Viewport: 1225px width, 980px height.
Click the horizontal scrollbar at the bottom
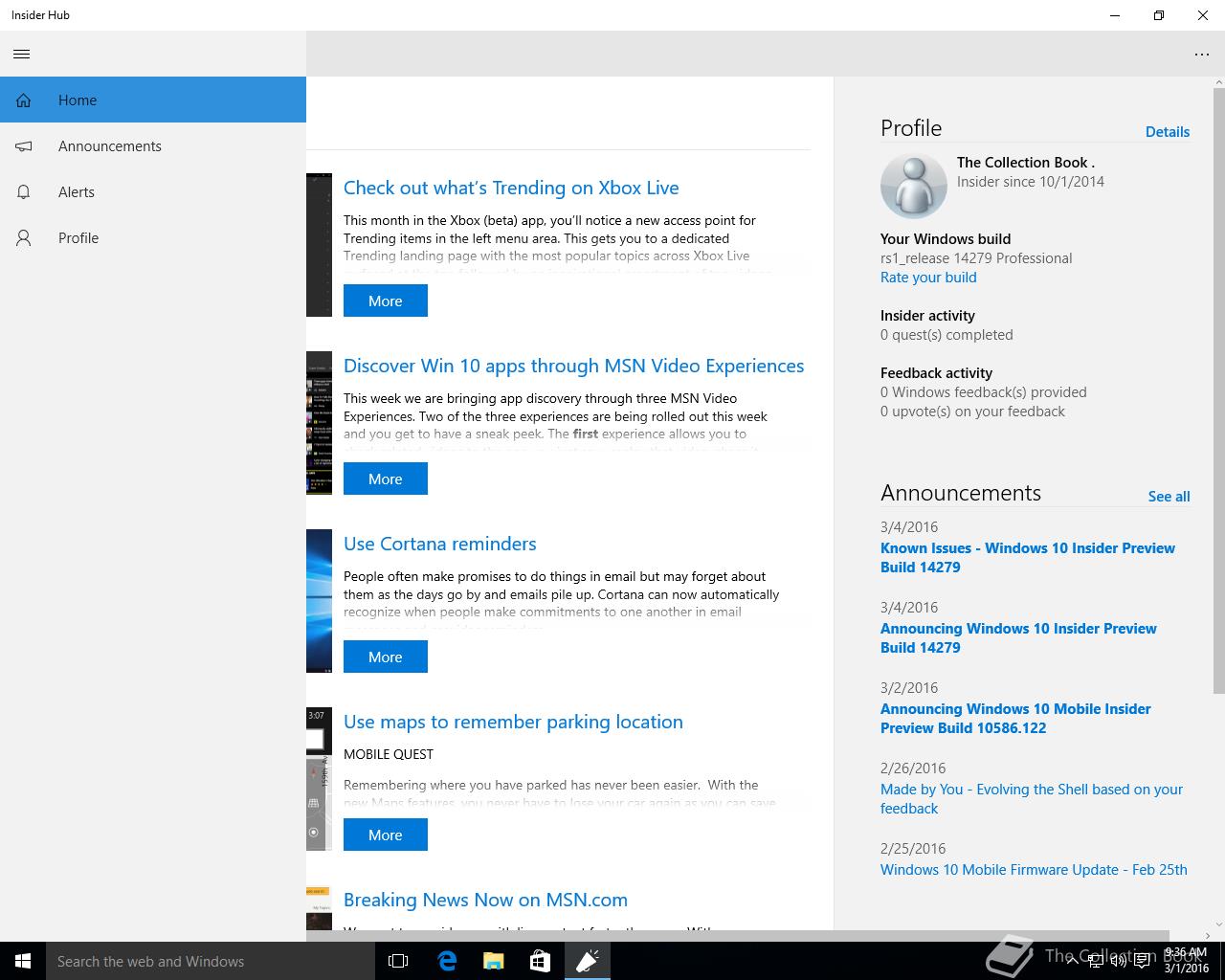click(x=737, y=936)
